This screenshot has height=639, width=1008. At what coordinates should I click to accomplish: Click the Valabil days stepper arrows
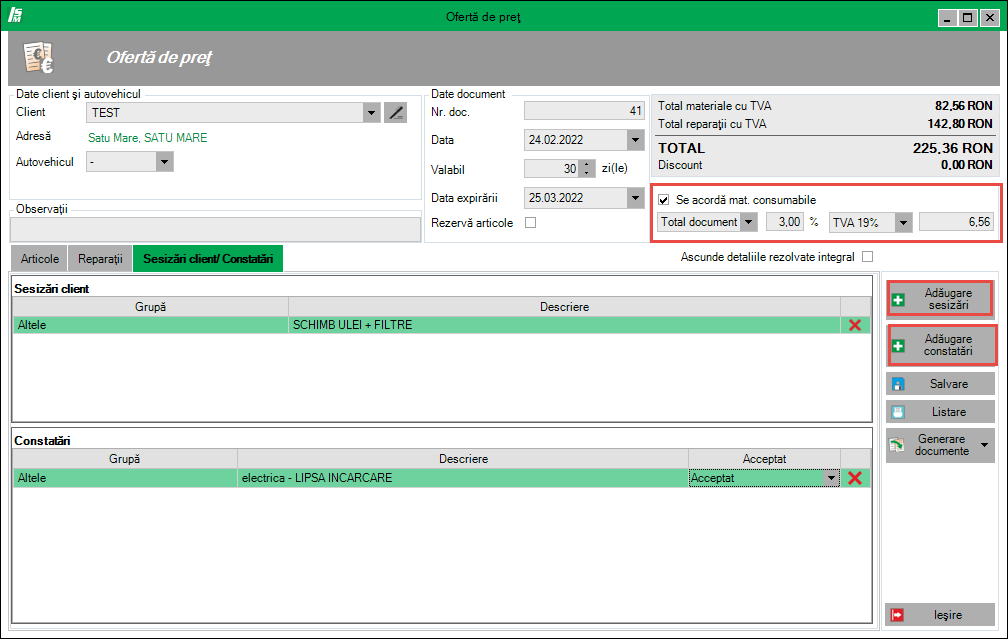point(586,169)
